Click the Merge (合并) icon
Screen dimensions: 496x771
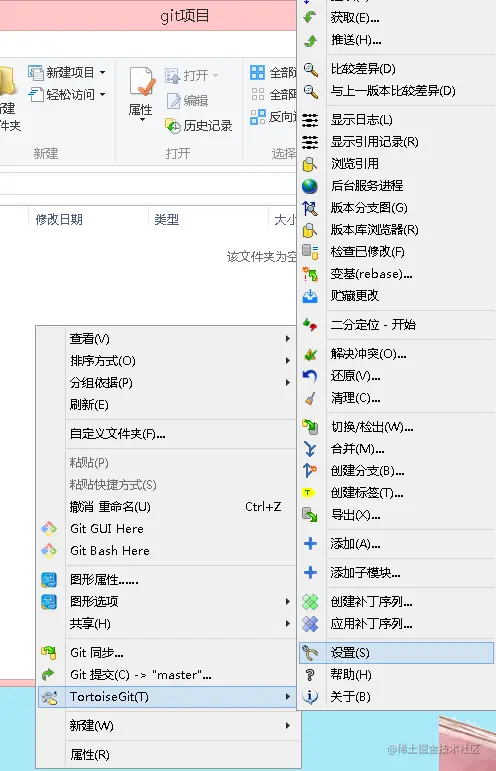[310, 449]
